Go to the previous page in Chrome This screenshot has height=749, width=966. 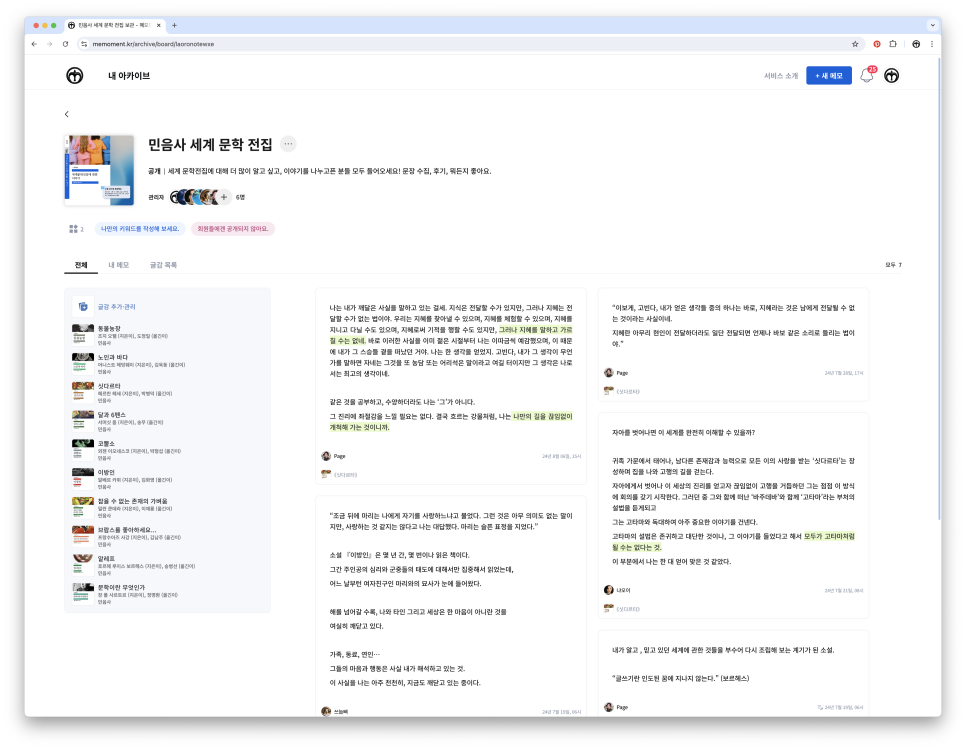click(34, 44)
